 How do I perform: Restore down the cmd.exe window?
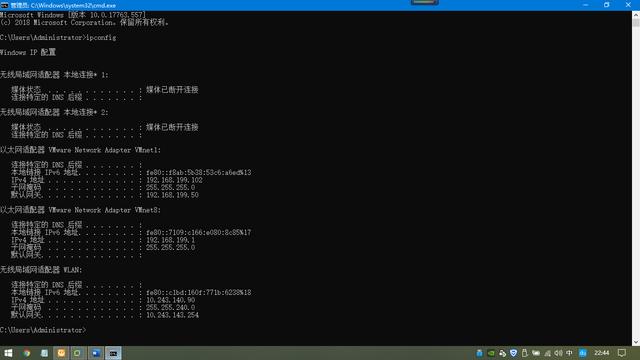coord(607,5)
